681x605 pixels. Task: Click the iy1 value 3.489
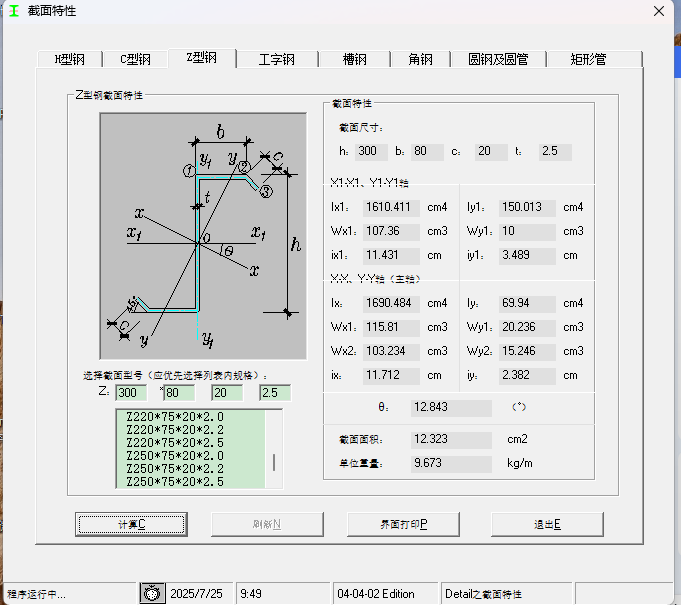click(x=527, y=255)
